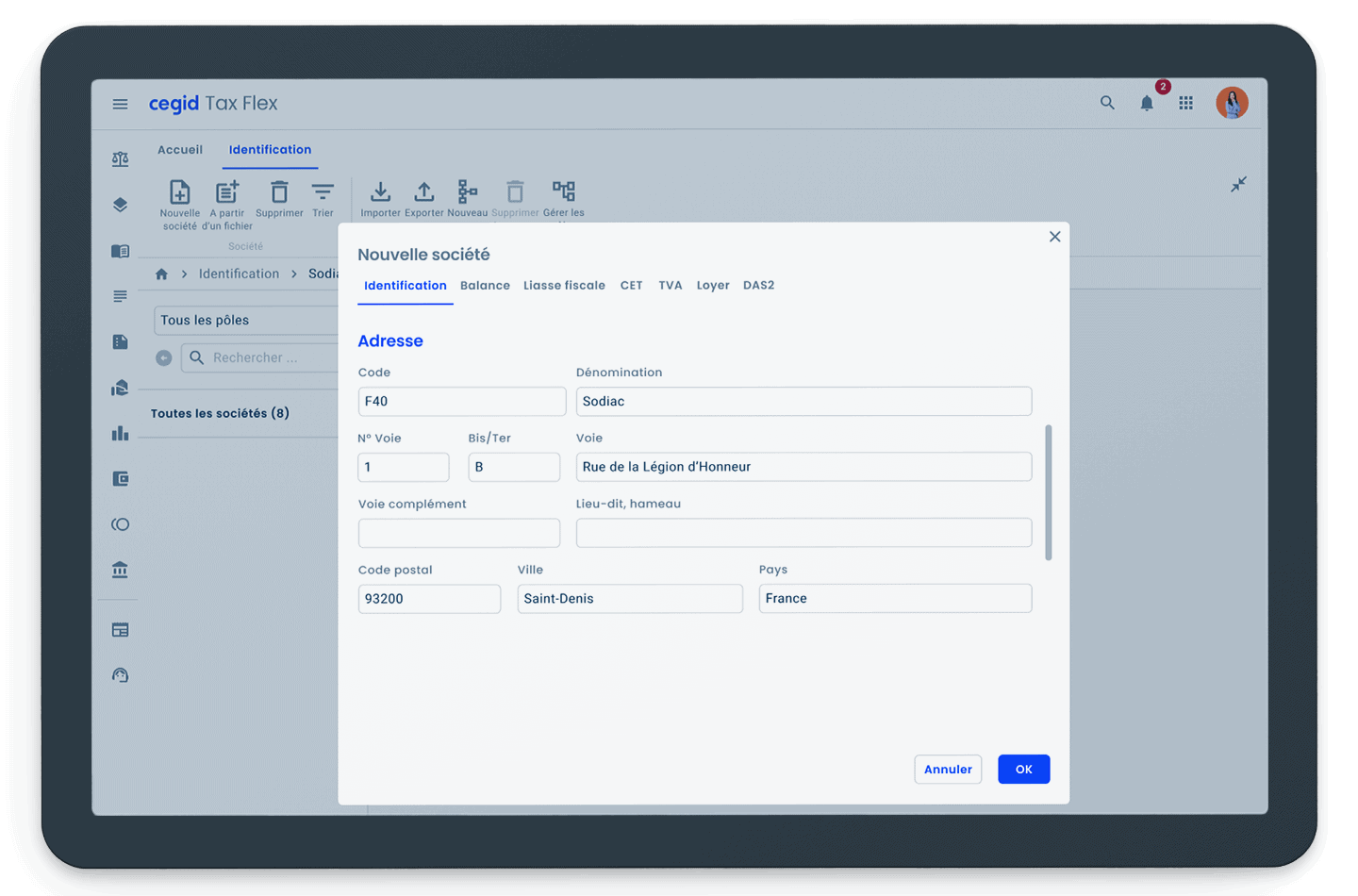This screenshot has width=1358, height=896.
Task: Open the Tous les pôles dropdown
Action: coord(245,321)
